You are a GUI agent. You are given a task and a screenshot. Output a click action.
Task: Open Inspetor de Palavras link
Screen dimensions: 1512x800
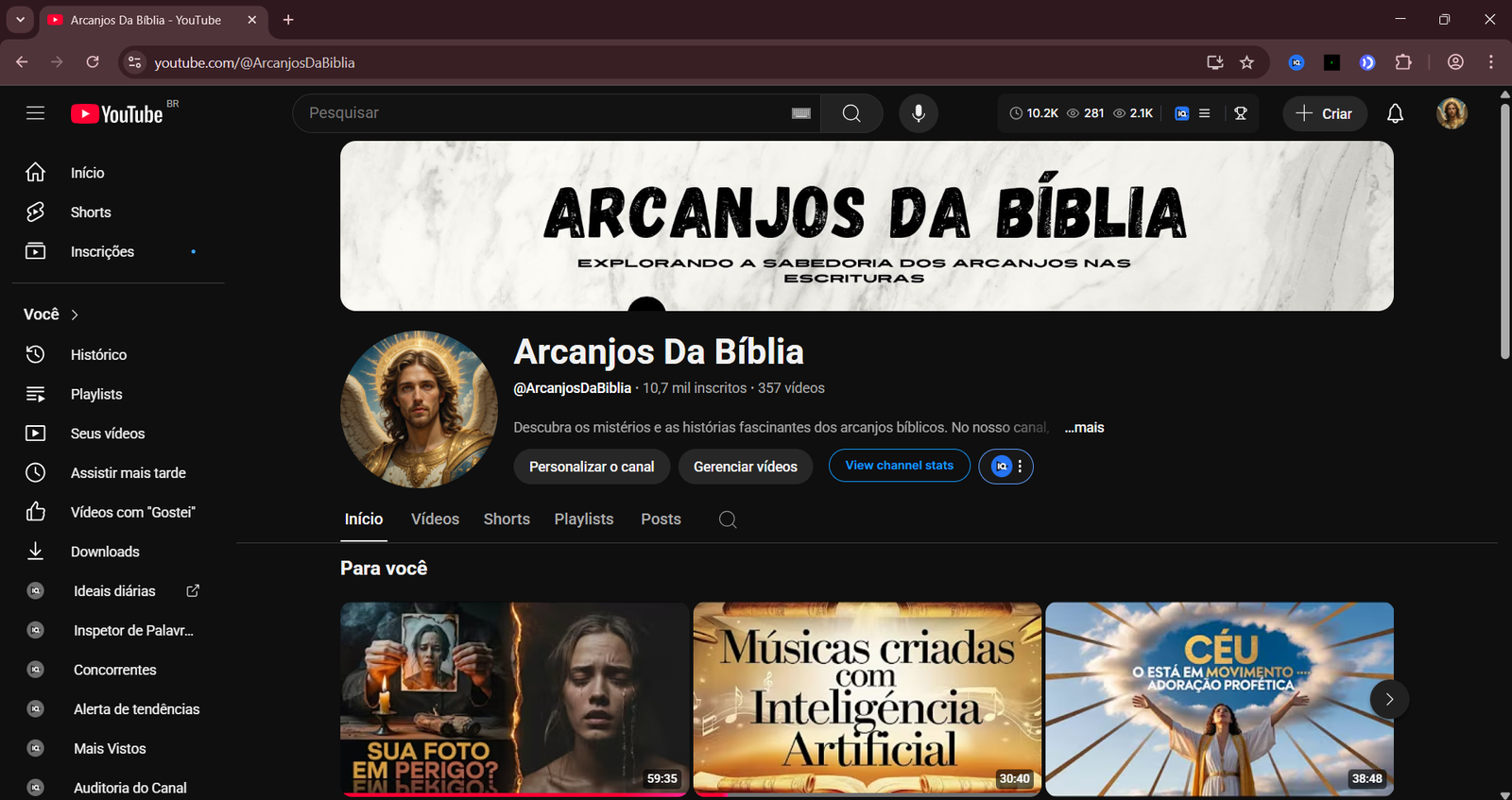point(118,630)
